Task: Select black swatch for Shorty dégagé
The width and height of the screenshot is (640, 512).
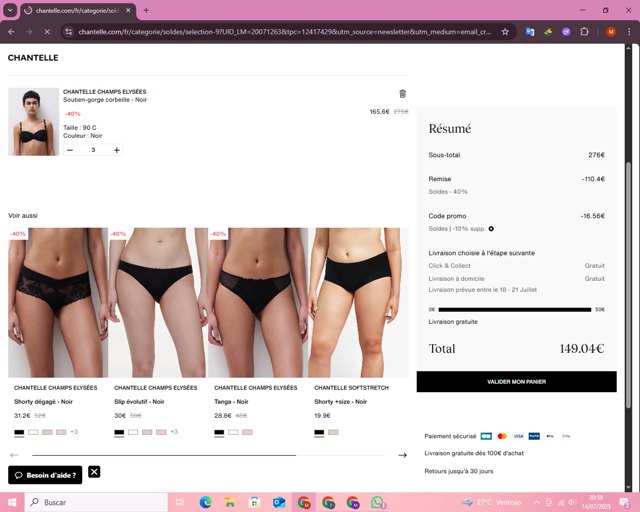Action: coord(19,432)
